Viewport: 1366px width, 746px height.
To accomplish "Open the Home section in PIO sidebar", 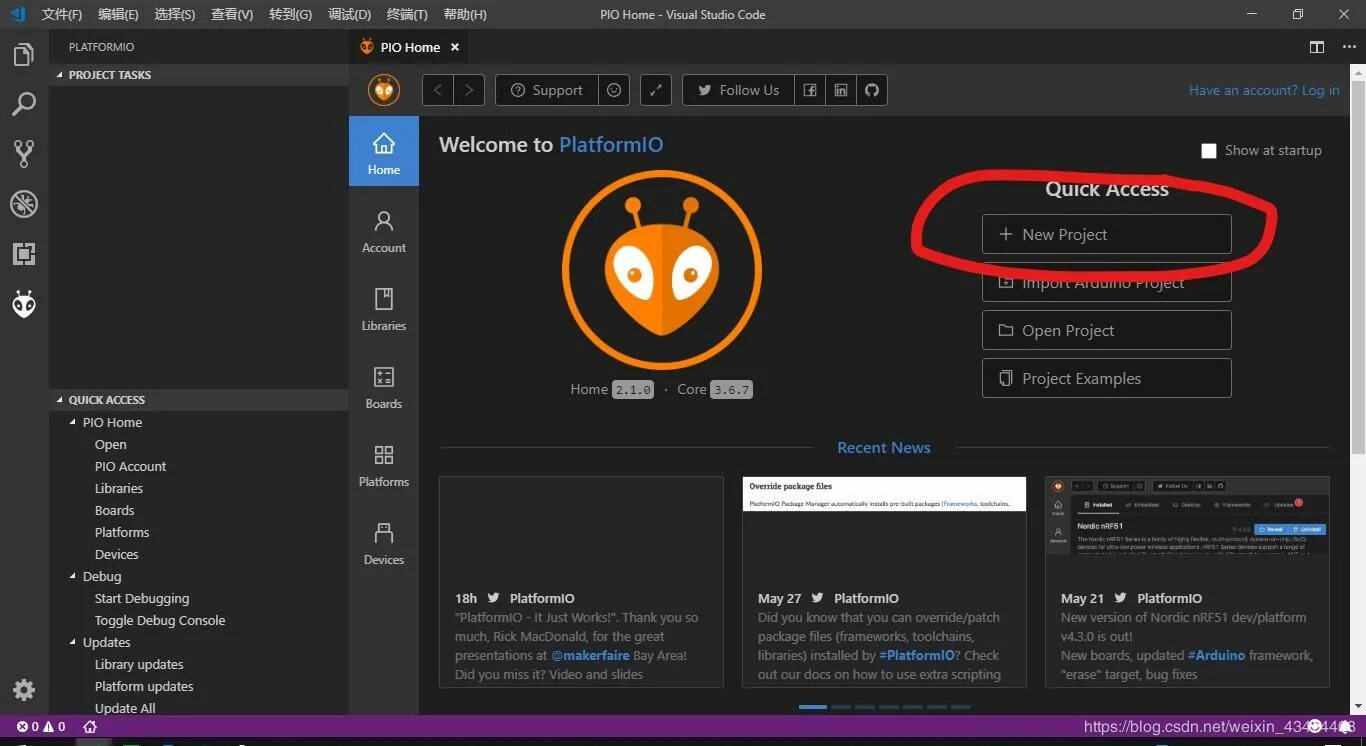I will tap(384, 151).
